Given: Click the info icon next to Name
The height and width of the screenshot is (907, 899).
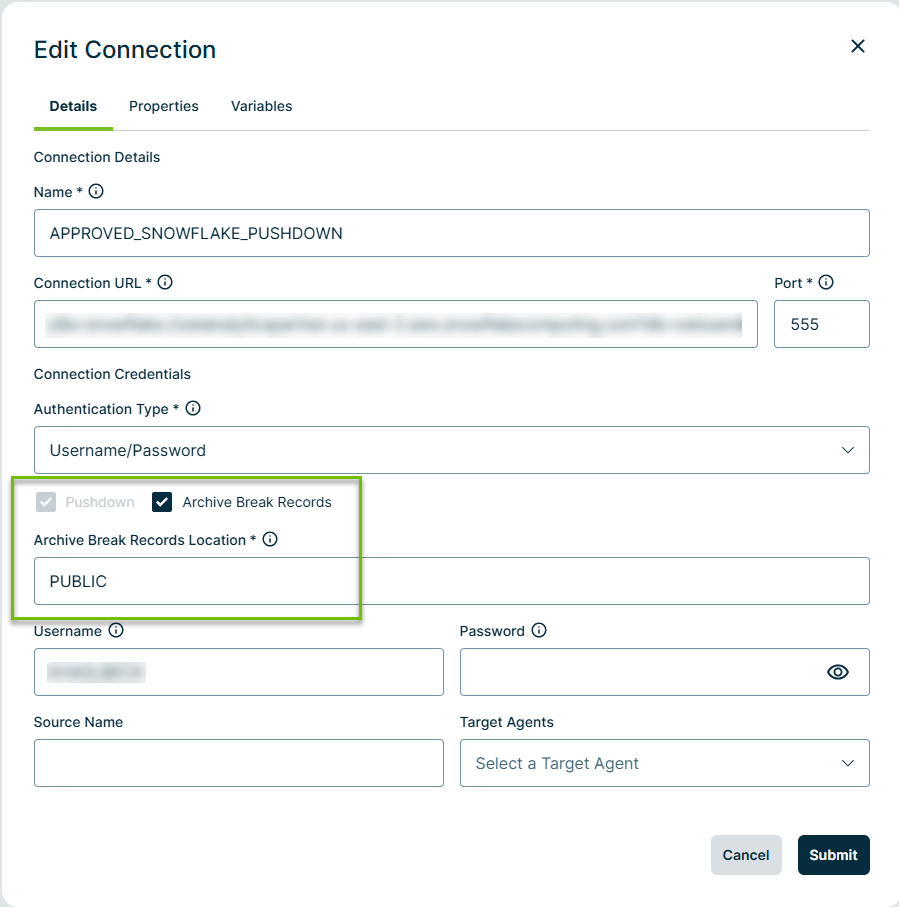Looking at the screenshot, I should 96,191.
